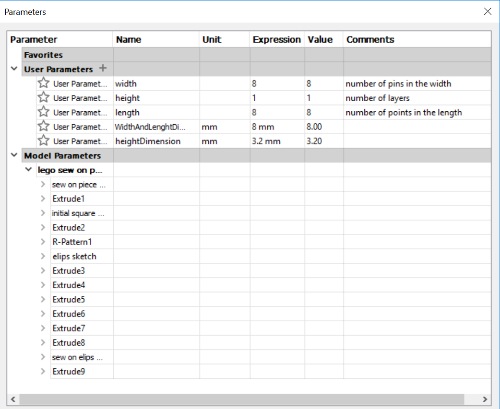Expand Extrude5 parameters
The height and width of the screenshot is (409, 500).
pyautogui.click(x=43, y=299)
